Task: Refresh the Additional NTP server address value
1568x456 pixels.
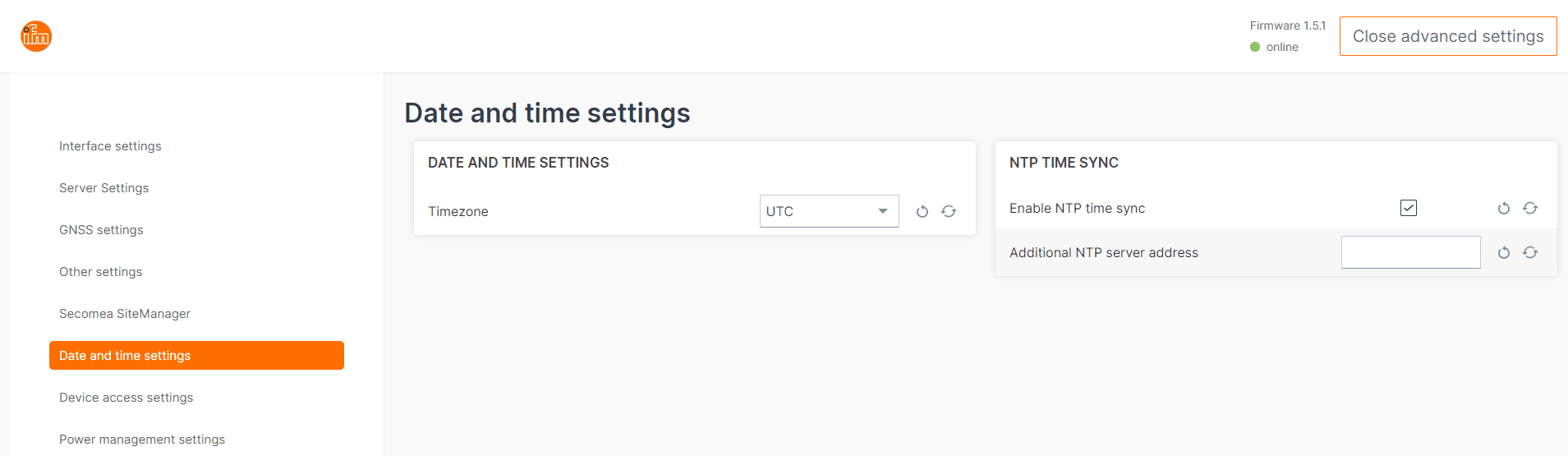Action: [x=1530, y=253]
